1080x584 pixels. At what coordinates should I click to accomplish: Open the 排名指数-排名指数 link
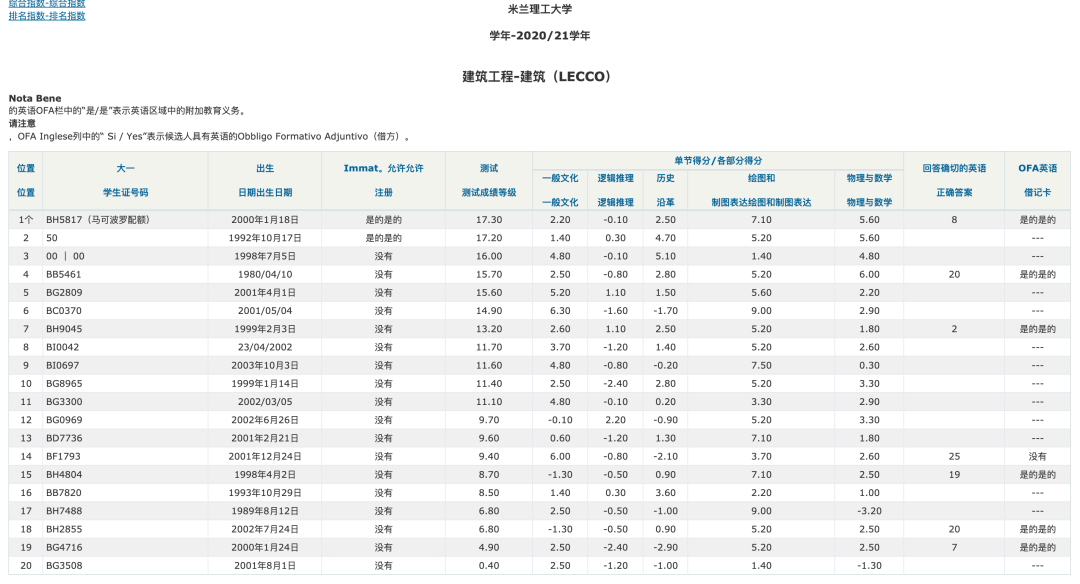pyautogui.click(x=47, y=16)
